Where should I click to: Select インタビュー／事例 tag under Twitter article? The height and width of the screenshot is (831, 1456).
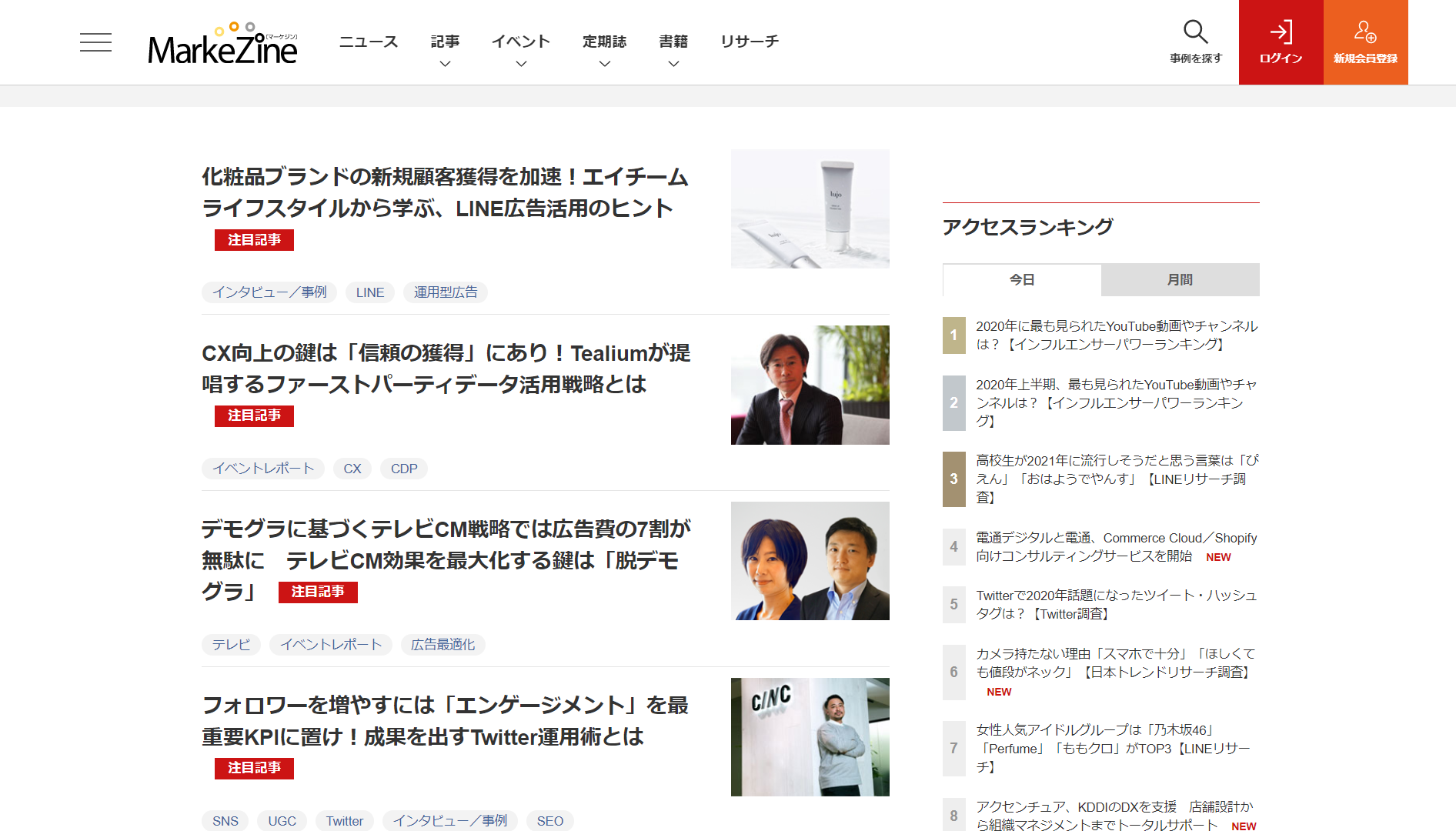click(450, 821)
